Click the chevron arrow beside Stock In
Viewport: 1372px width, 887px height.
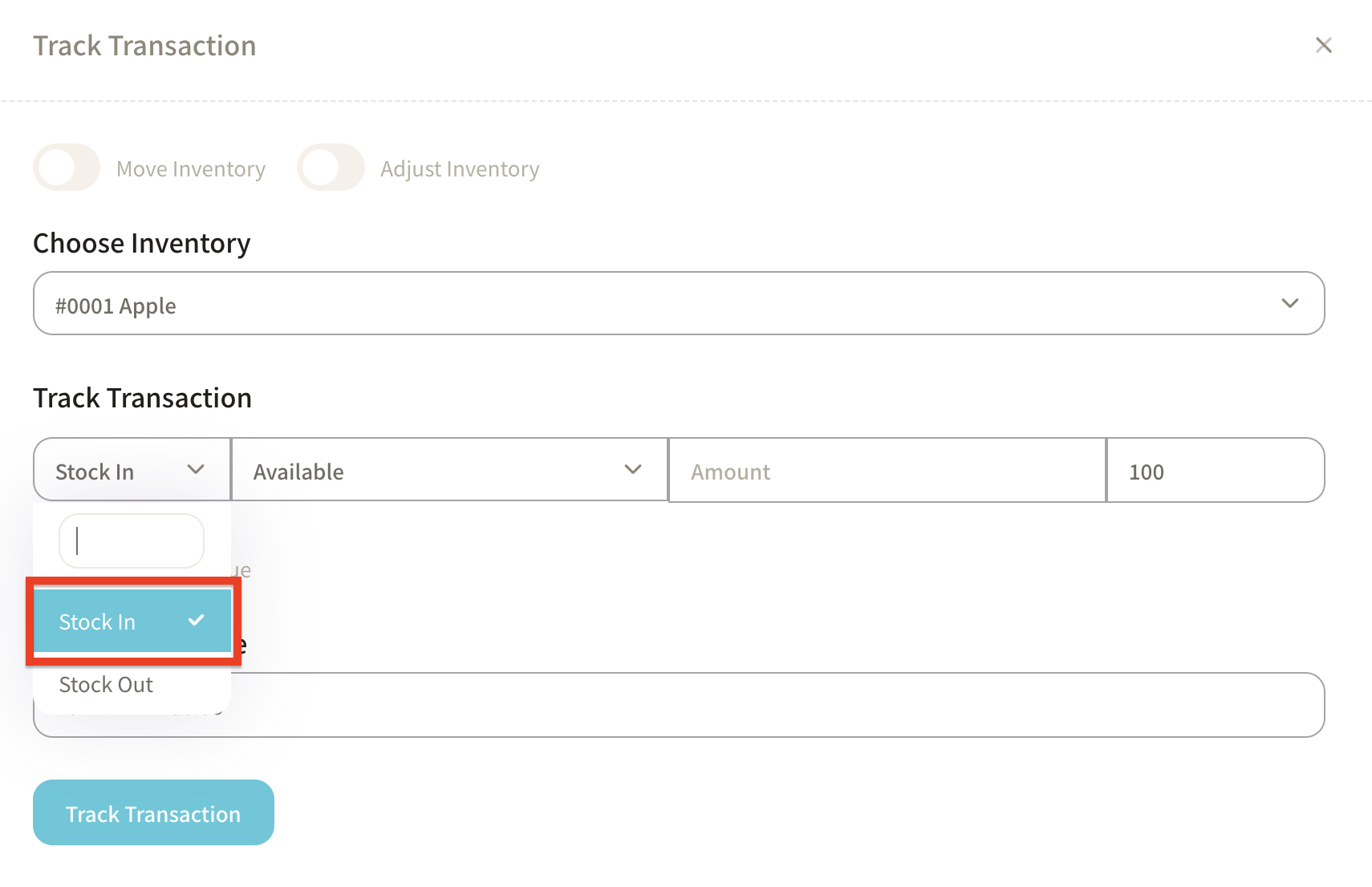[196, 470]
